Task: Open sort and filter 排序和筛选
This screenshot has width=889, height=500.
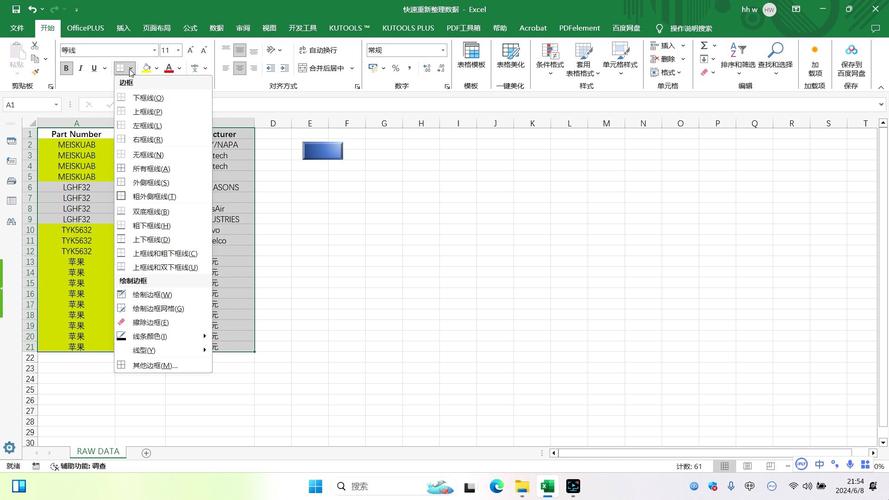Action: (738, 58)
